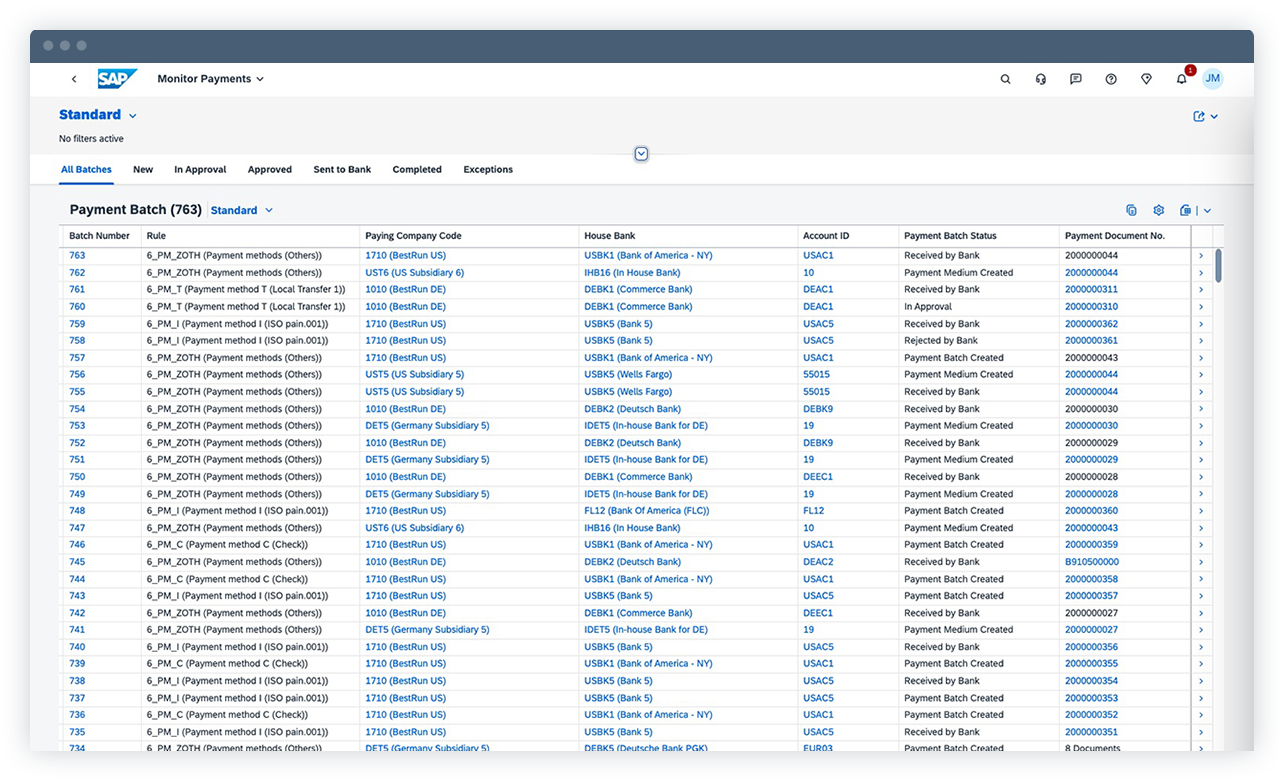Switch to the Exceptions tab

[x=488, y=169]
